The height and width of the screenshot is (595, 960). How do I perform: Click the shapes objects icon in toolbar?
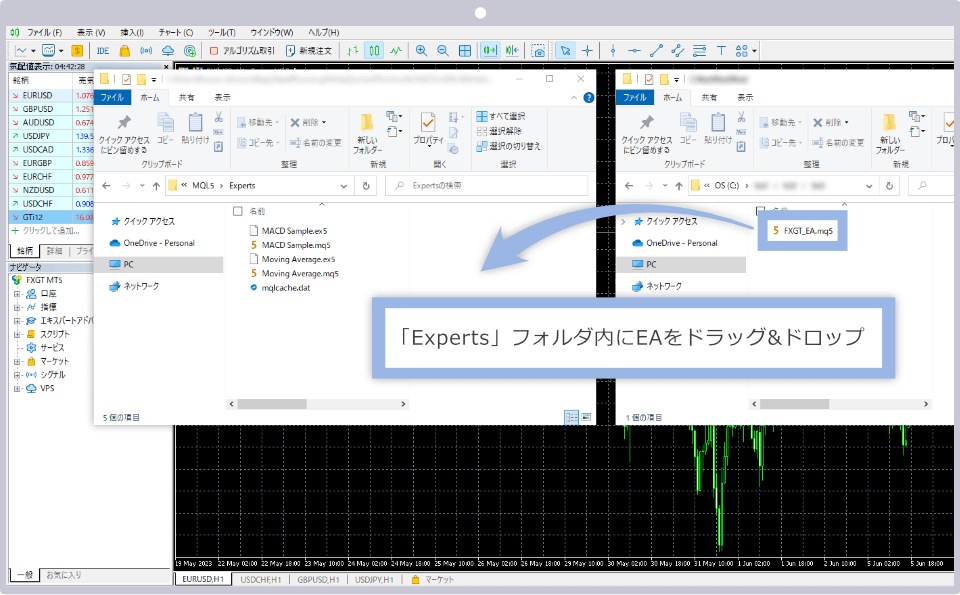[741, 51]
